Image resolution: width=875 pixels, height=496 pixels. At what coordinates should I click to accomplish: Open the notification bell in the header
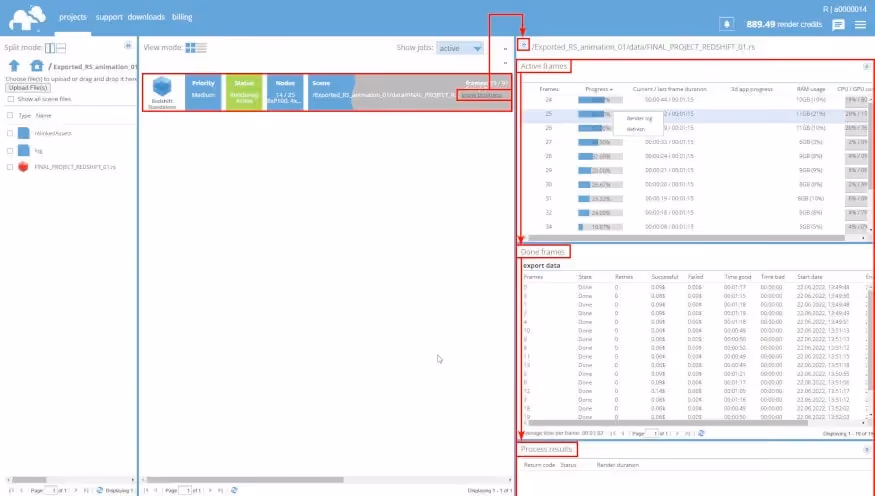(x=727, y=24)
